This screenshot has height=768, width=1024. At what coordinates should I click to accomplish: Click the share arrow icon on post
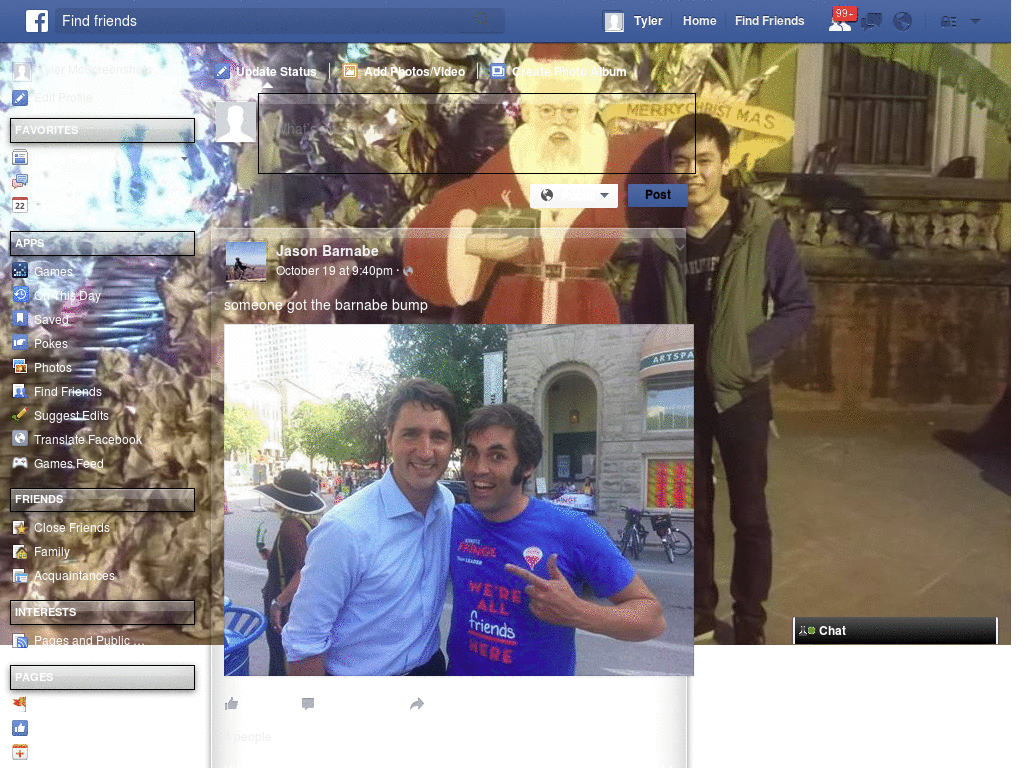point(417,703)
